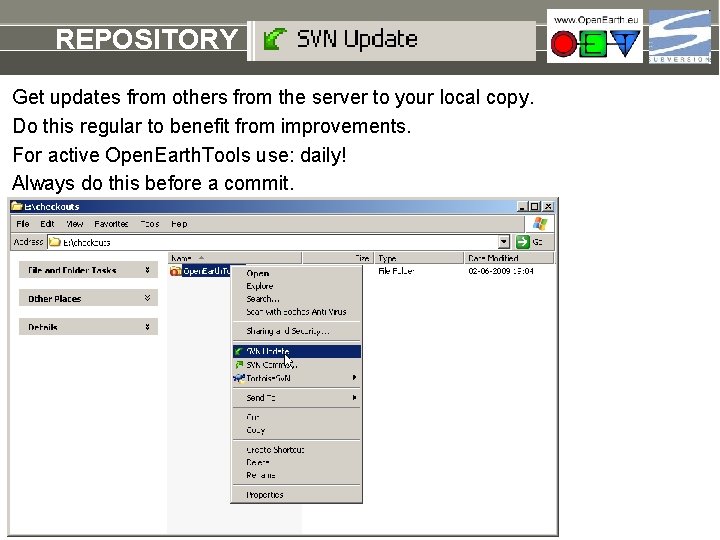Select Scan with Sophos Anti-Virus
The image size is (720, 540).
point(297,312)
